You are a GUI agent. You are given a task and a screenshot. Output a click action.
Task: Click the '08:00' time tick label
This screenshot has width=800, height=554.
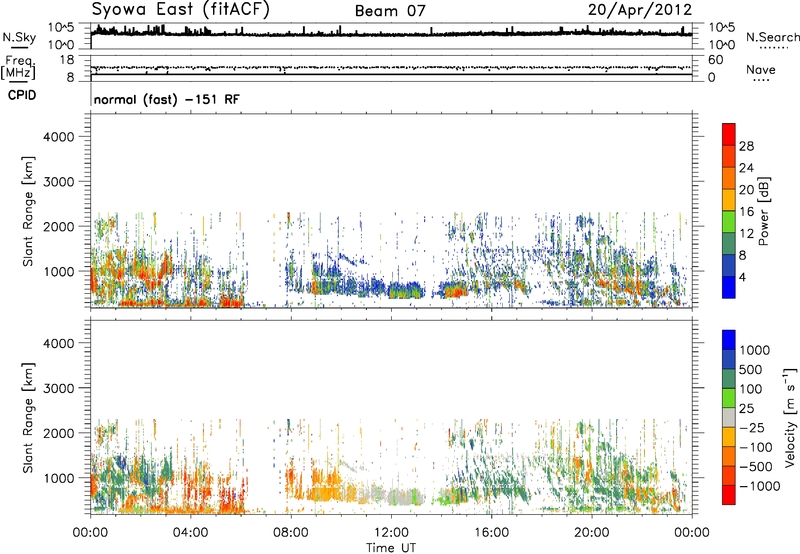pos(291,533)
